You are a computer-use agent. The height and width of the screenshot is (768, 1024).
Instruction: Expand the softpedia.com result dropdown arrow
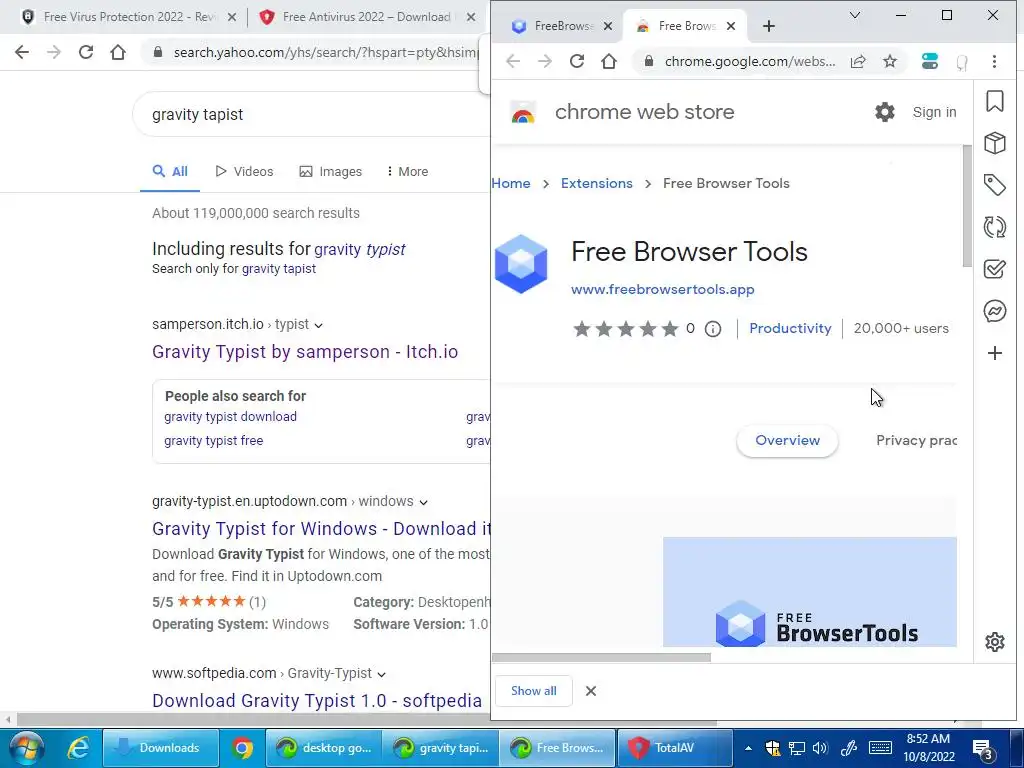(381, 674)
